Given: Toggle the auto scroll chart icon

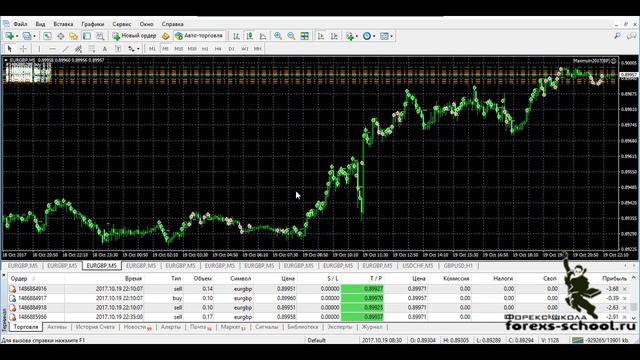Looking at the screenshot, I should 321,36.
